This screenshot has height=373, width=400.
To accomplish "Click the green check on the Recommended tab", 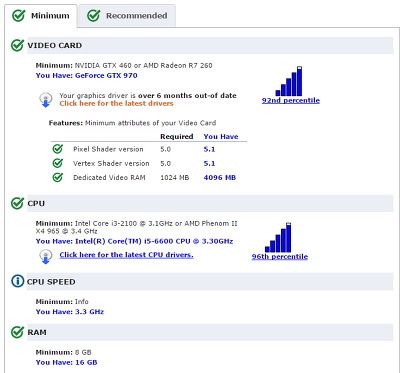I will point(94,16).
